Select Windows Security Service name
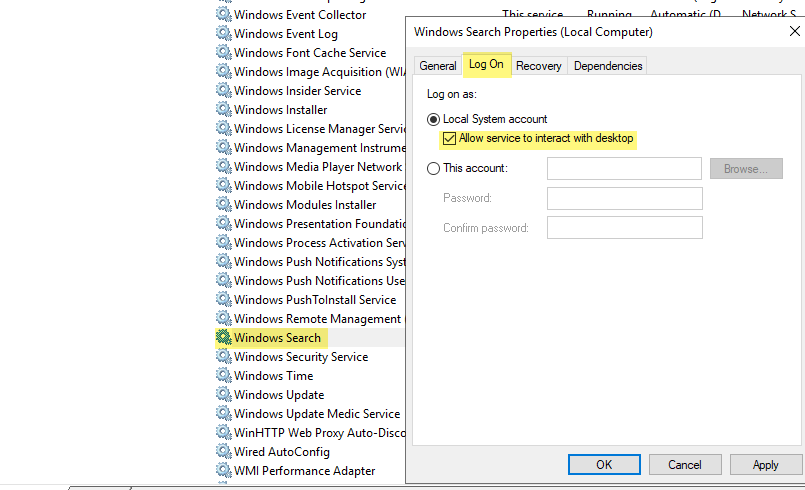This screenshot has height=490, width=805. (x=301, y=357)
